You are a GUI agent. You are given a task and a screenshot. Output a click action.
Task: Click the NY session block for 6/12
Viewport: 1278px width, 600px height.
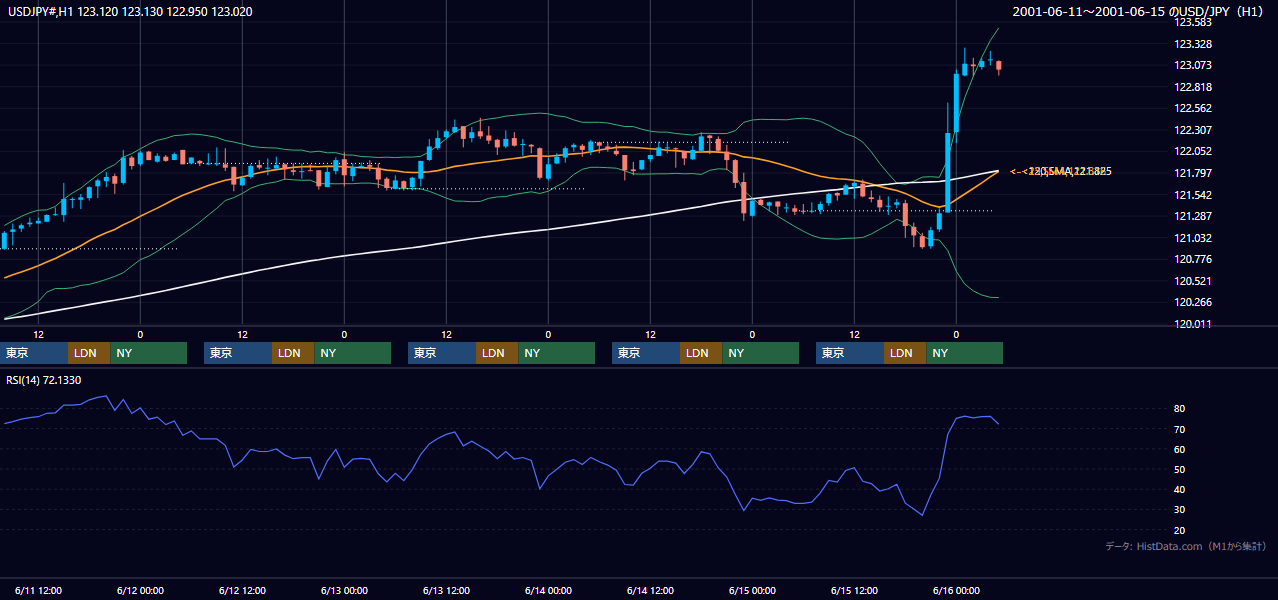tap(352, 353)
